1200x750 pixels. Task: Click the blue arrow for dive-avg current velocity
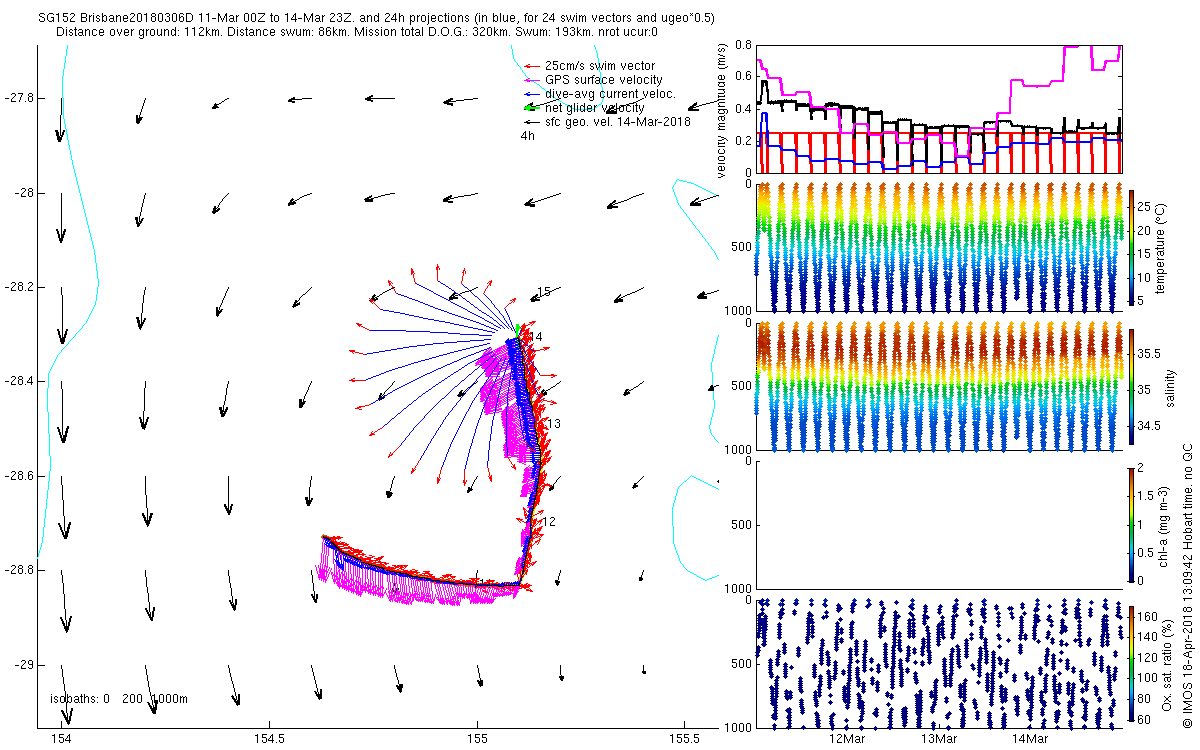click(530, 94)
